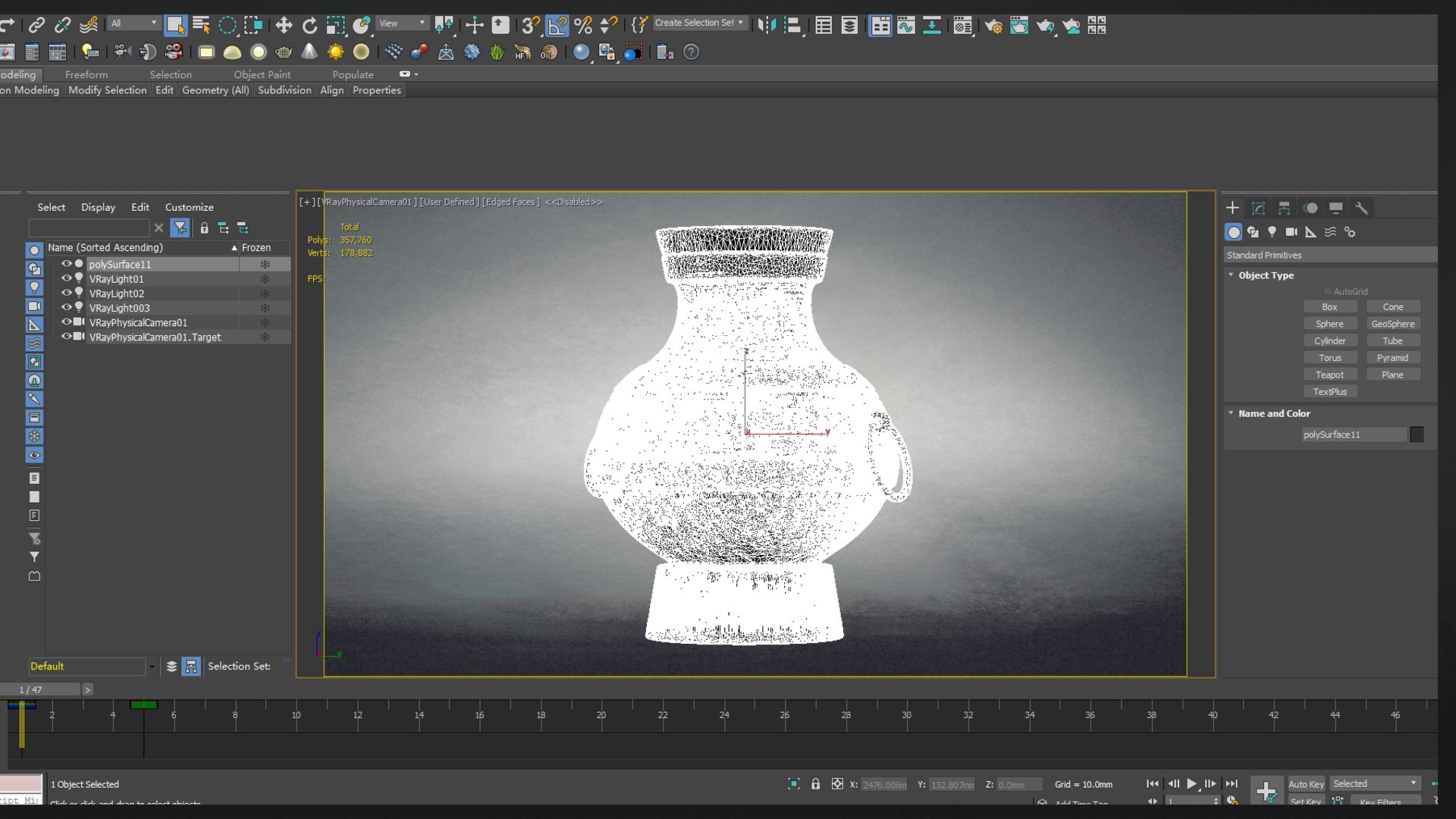Hide VRayLight02 using its eye icon
This screenshot has width=1456, height=819.
tap(66, 293)
